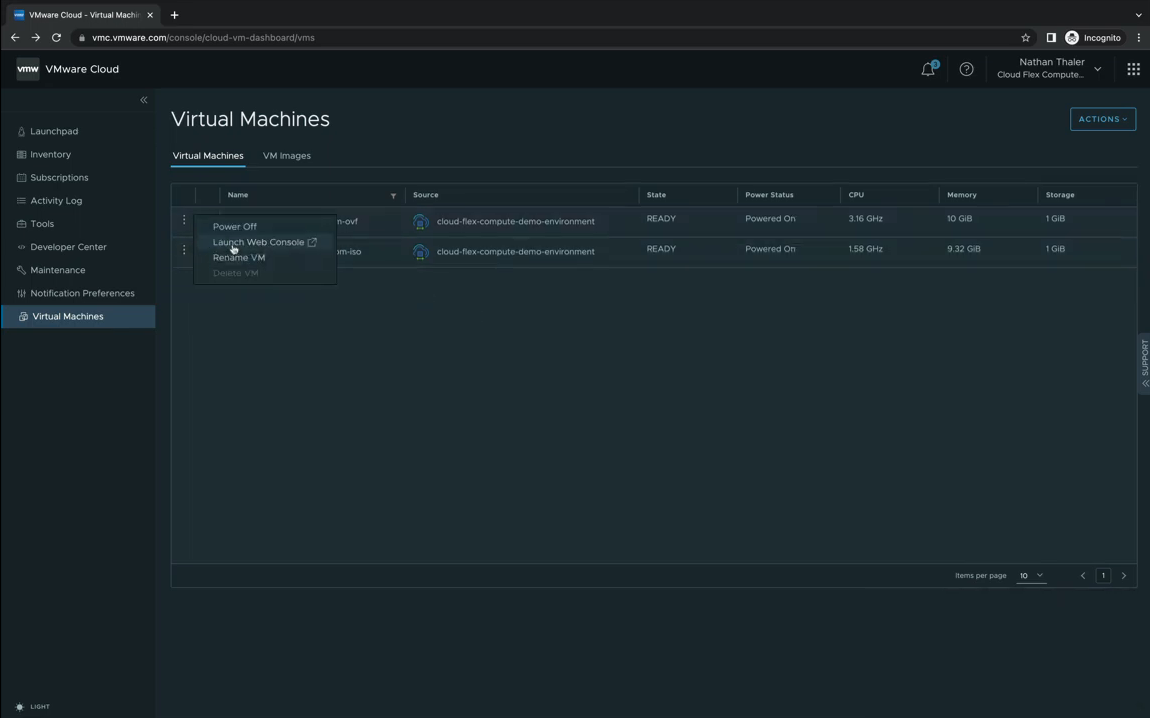The image size is (1150, 718).
Task: Open the notifications bell
Action: coord(929,69)
